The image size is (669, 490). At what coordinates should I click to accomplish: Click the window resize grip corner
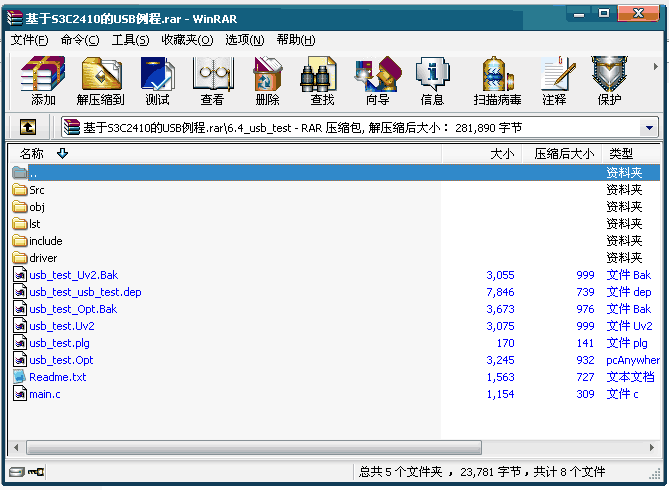654,474
